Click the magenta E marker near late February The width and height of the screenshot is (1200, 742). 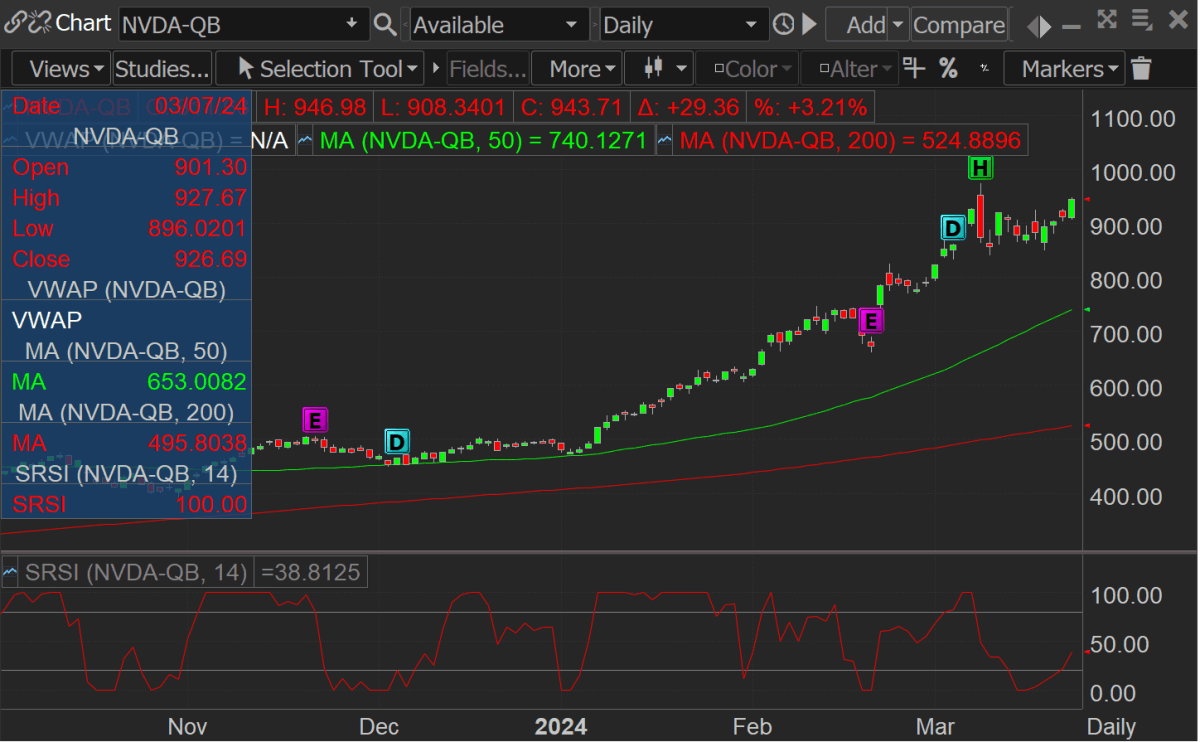tap(871, 321)
